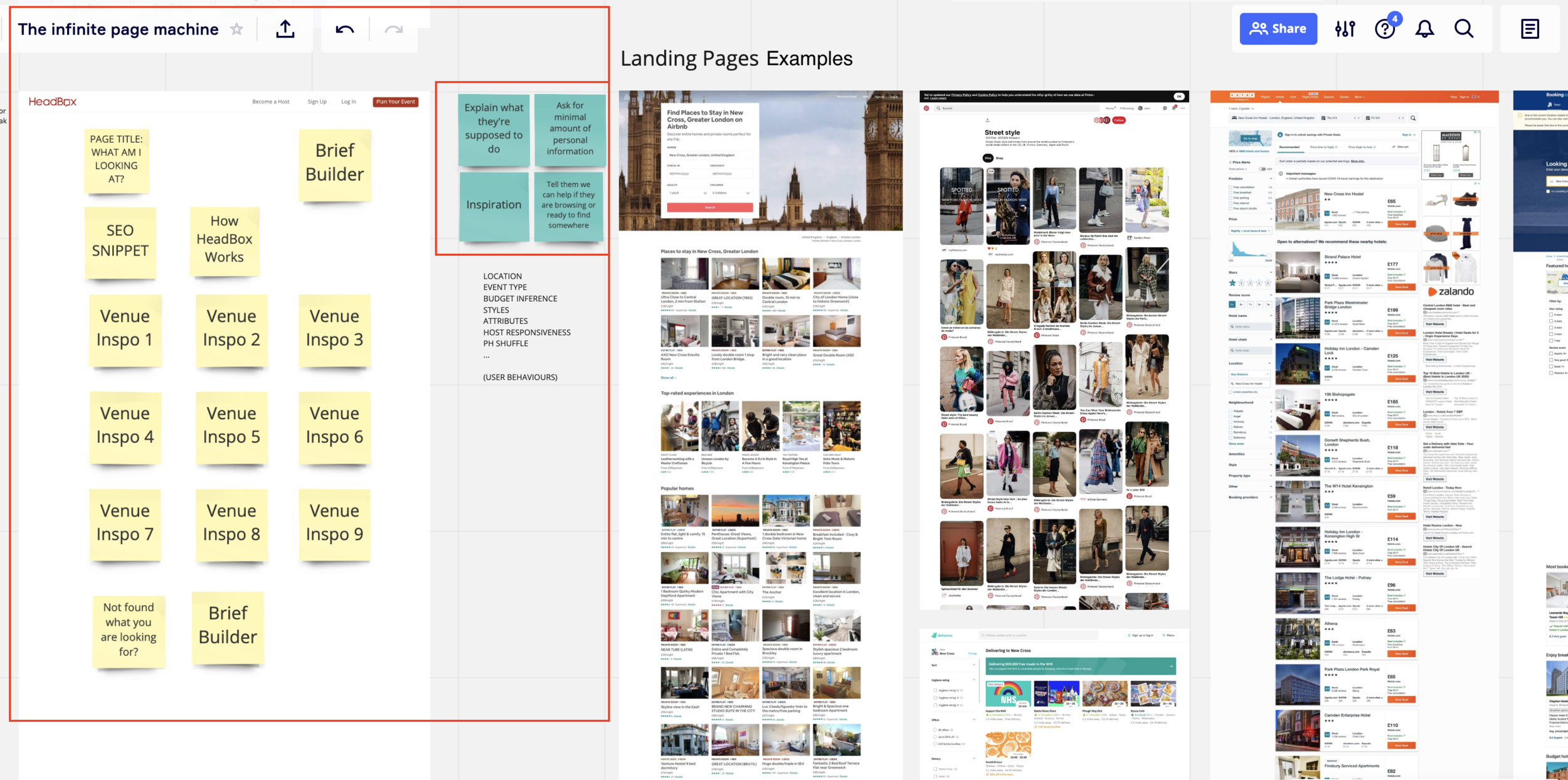Click the Log In menu item
Viewport: 1568px width, 780px height.
click(x=348, y=102)
